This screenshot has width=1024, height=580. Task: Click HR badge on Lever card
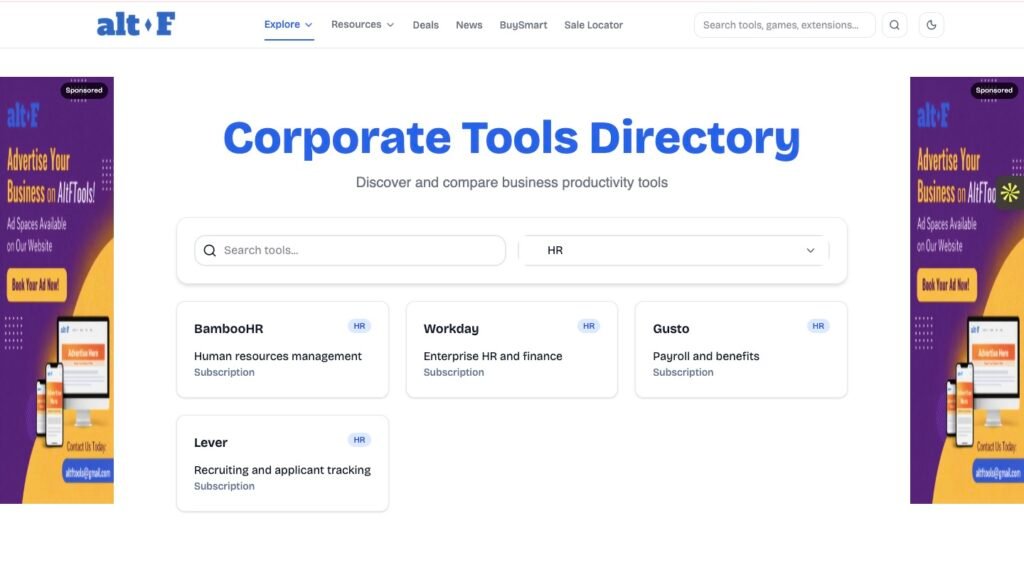point(359,440)
